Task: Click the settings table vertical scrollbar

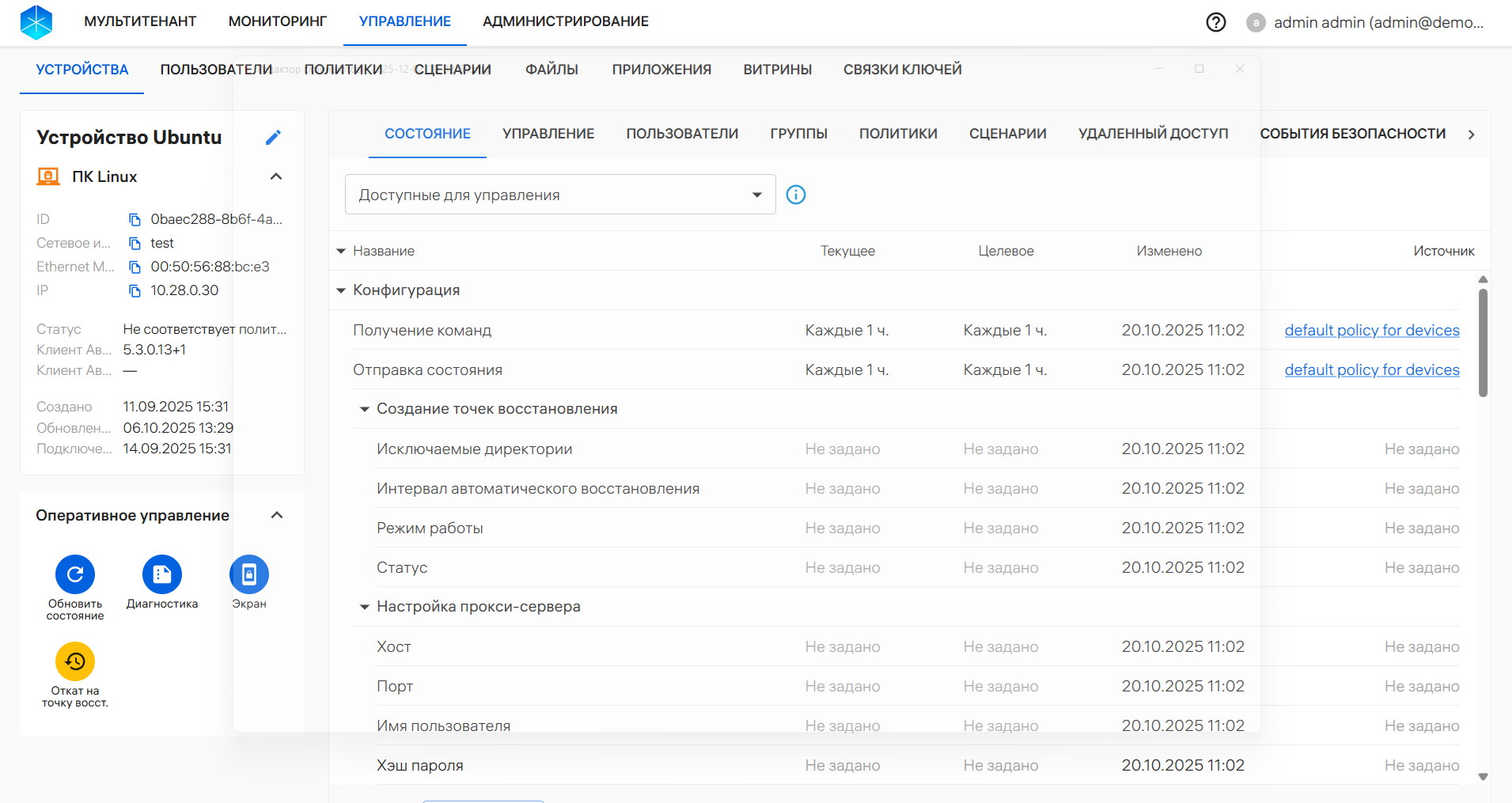Action: pos(1483,342)
